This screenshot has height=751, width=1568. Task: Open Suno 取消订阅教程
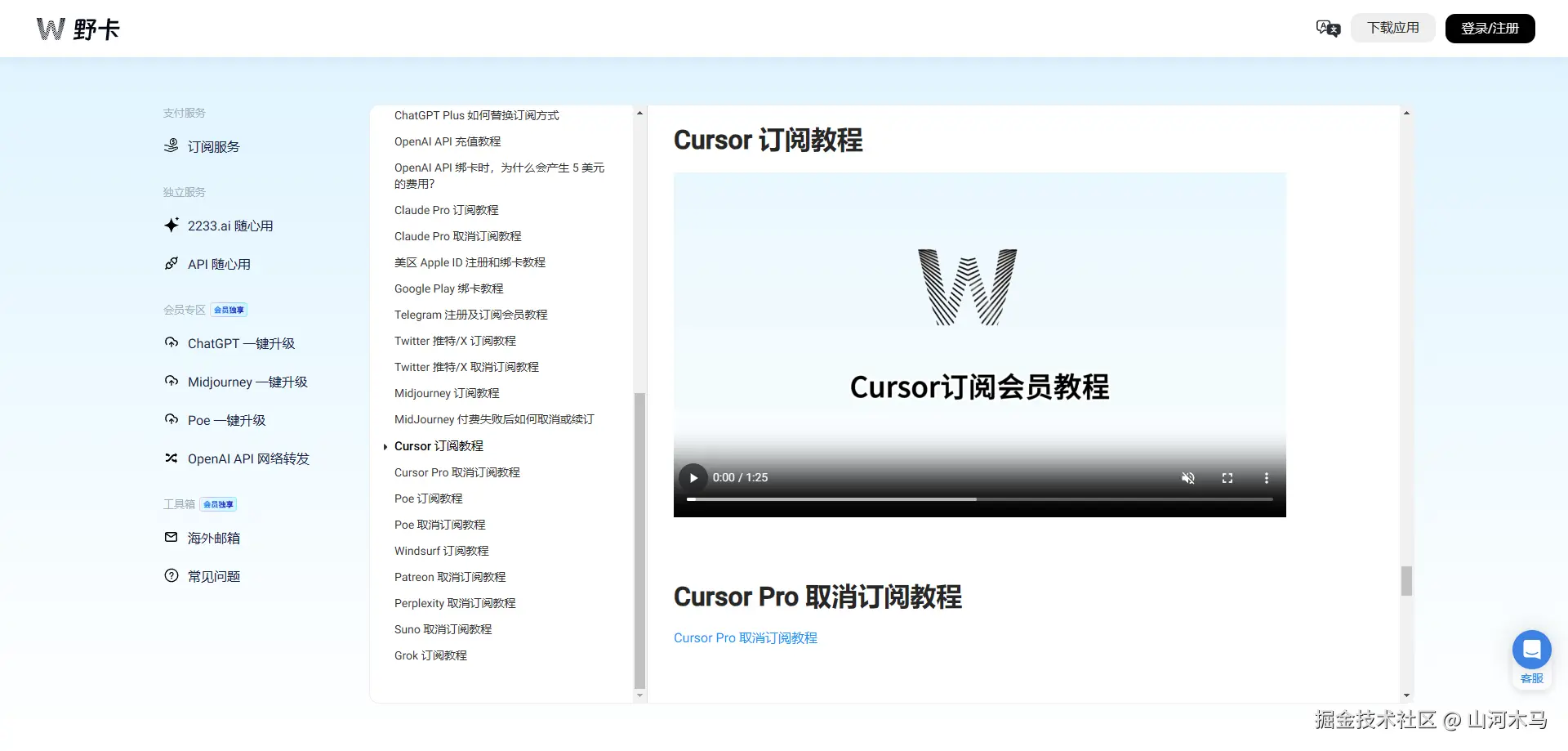tap(443, 629)
